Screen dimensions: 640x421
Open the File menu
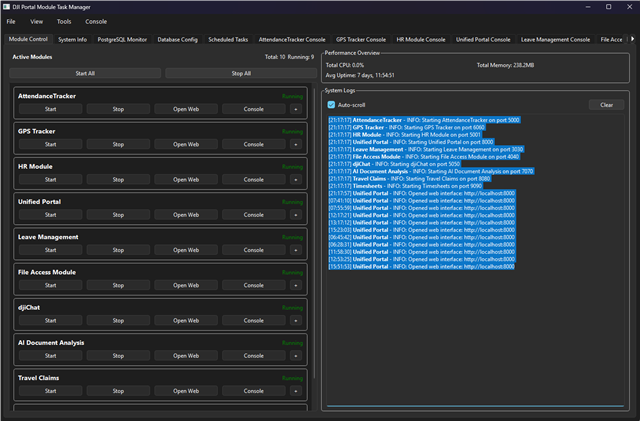pos(11,22)
